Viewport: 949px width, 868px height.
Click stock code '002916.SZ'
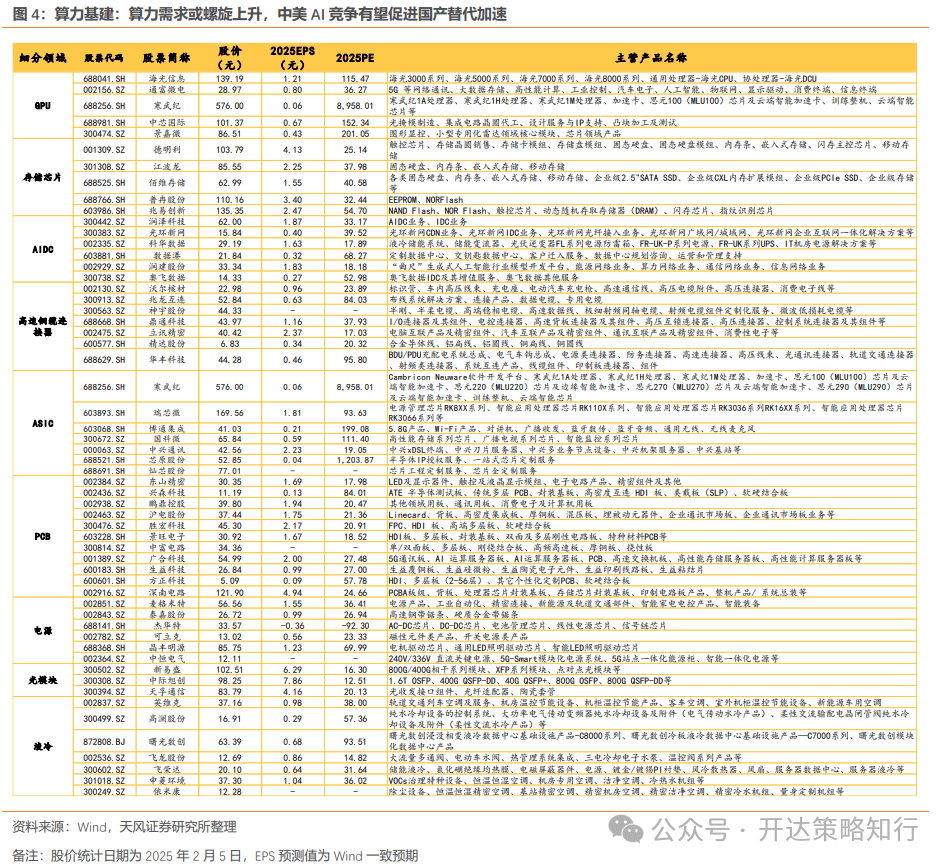tap(104, 593)
